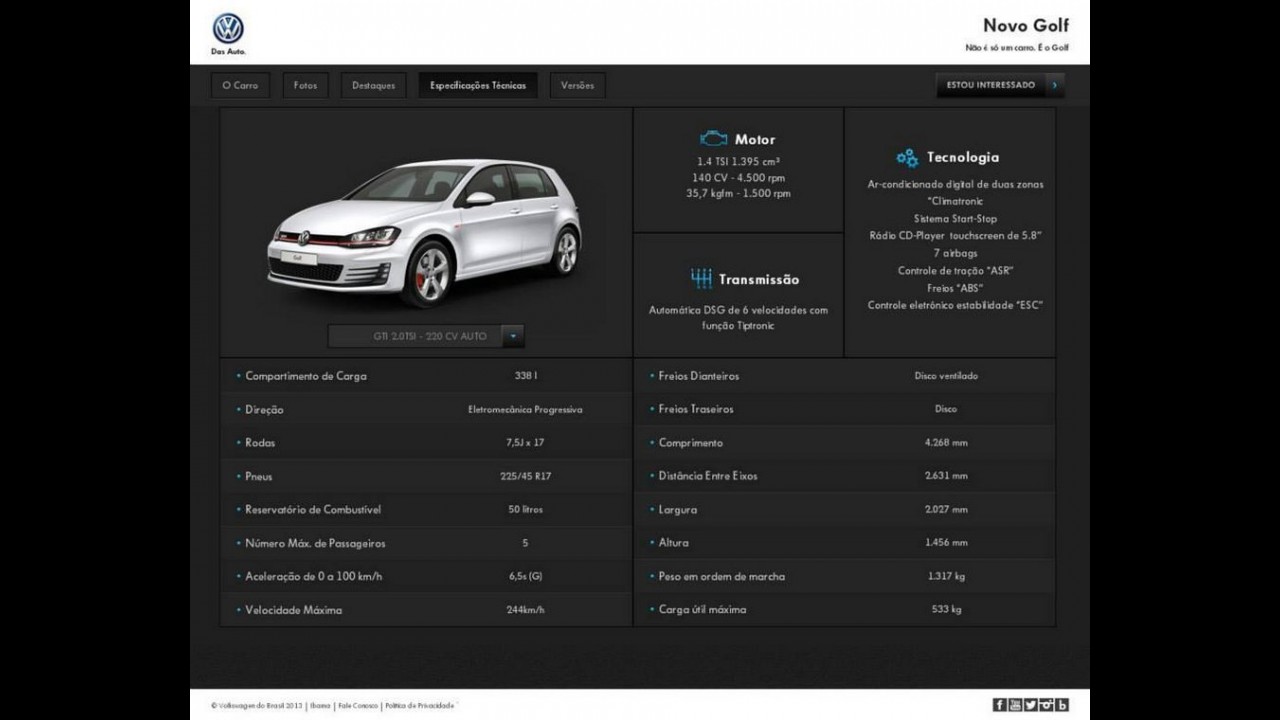Select the Especificações Técnicas tab
Screen dimensions: 1280x720
478,85
